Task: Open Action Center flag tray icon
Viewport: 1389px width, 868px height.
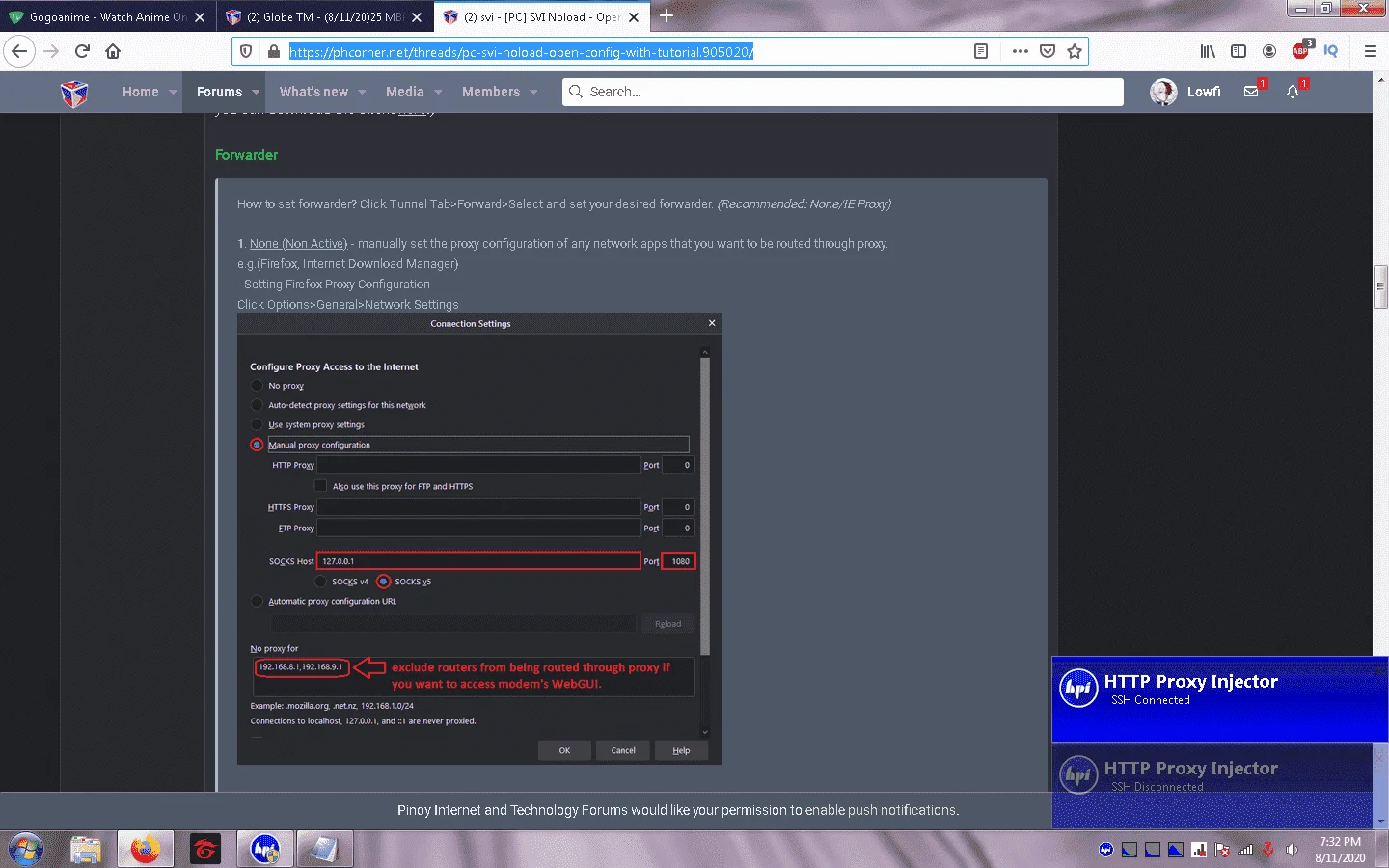Action: point(1222,850)
